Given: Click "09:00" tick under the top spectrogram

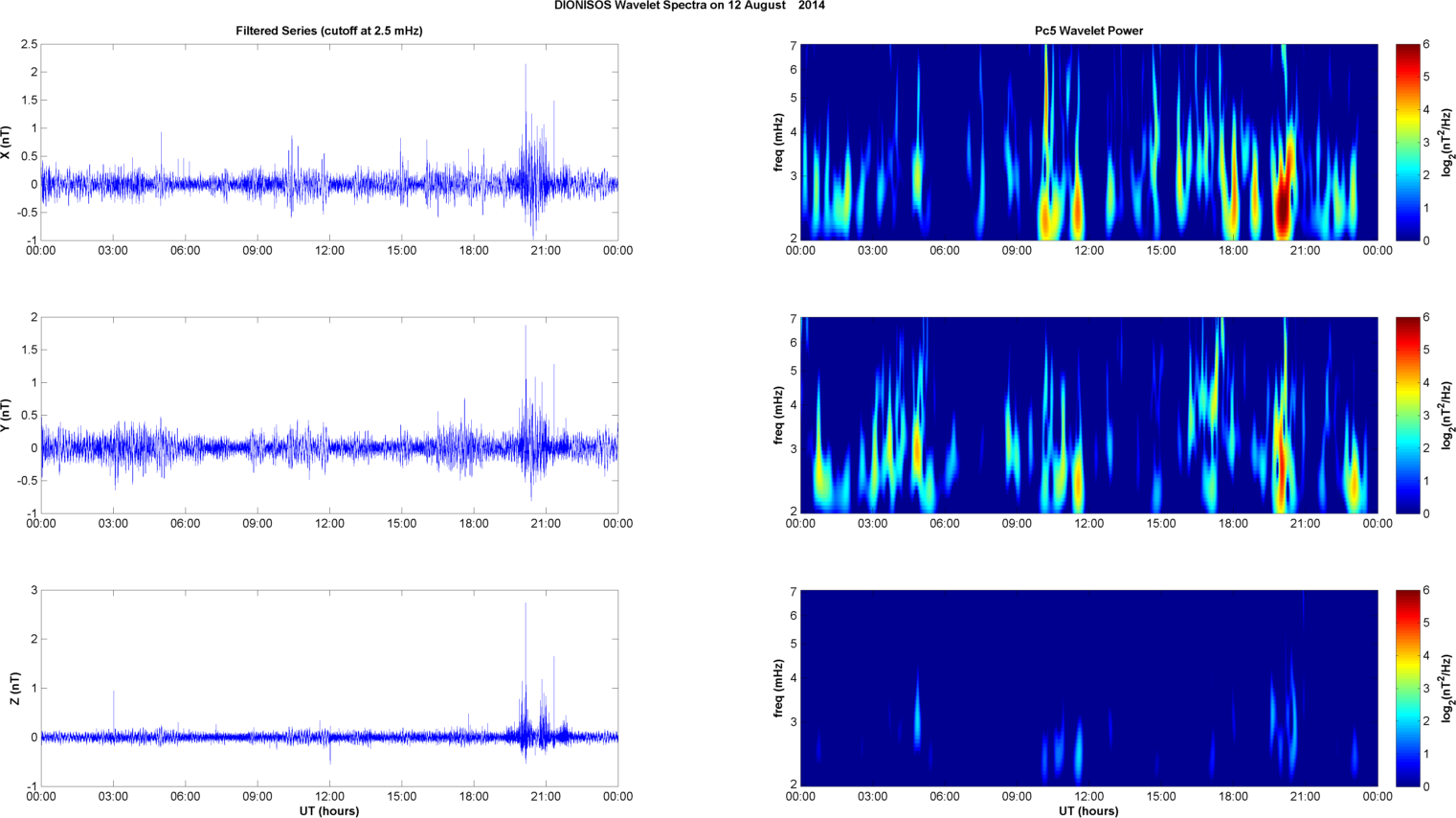Looking at the screenshot, I should coord(1017,250).
